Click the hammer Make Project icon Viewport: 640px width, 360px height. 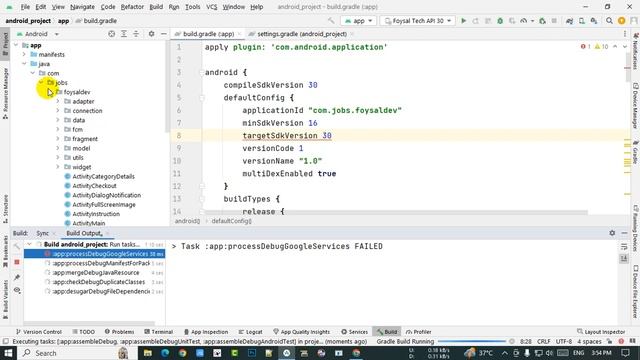click(331, 21)
